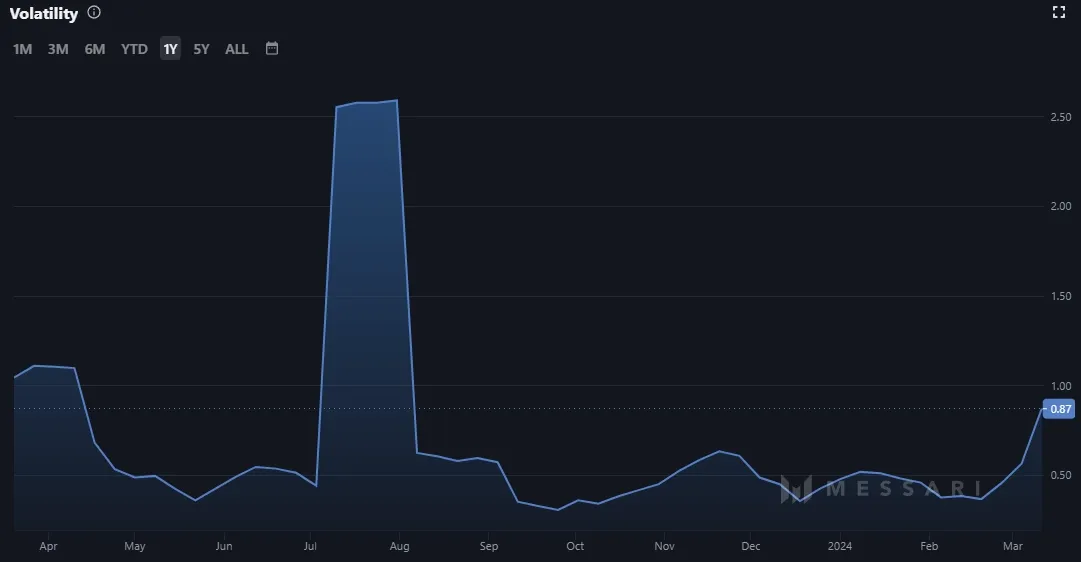Click the Mar x-axis label
1081x562 pixels.
click(x=1013, y=546)
